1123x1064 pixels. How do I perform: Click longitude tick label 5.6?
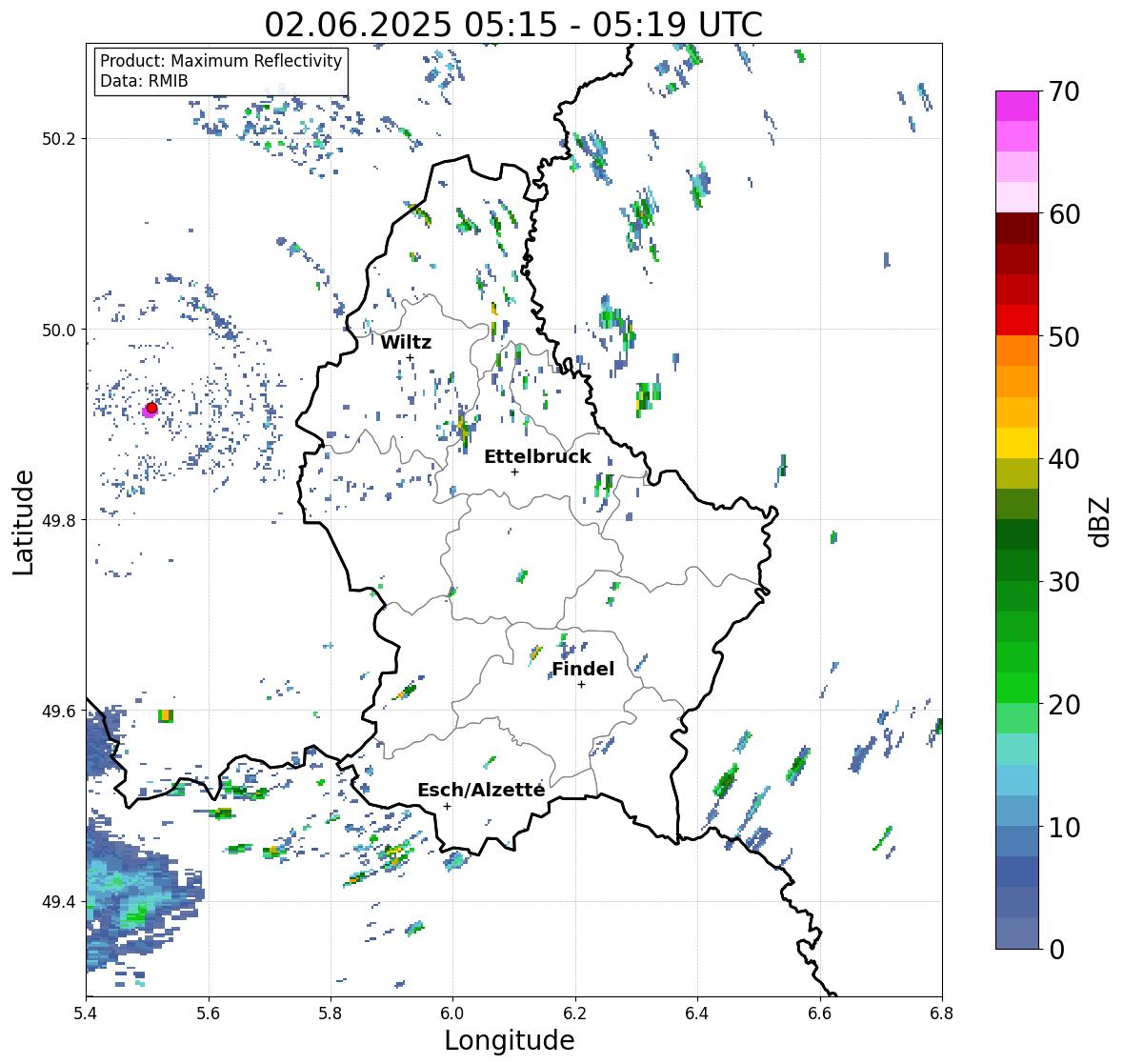coord(209,1014)
